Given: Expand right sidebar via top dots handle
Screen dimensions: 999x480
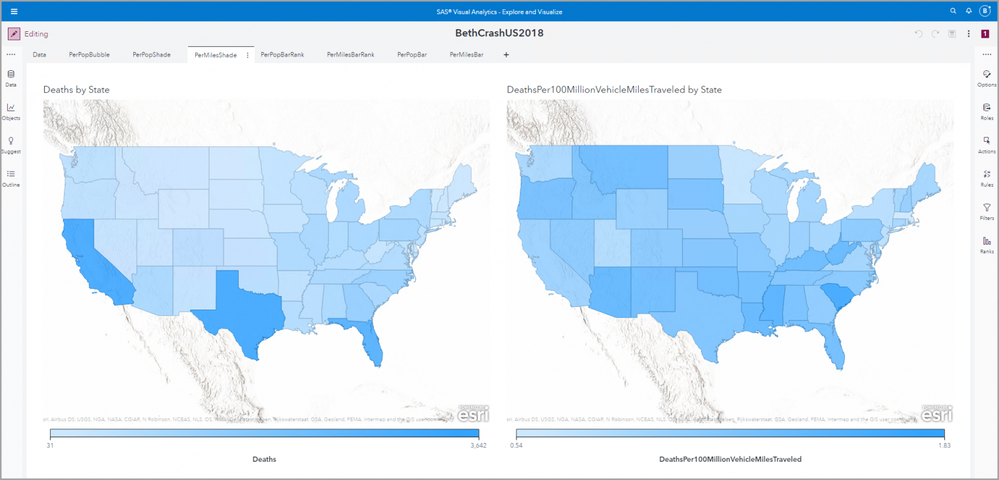Looking at the screenshot, I should tap(987, 55).
